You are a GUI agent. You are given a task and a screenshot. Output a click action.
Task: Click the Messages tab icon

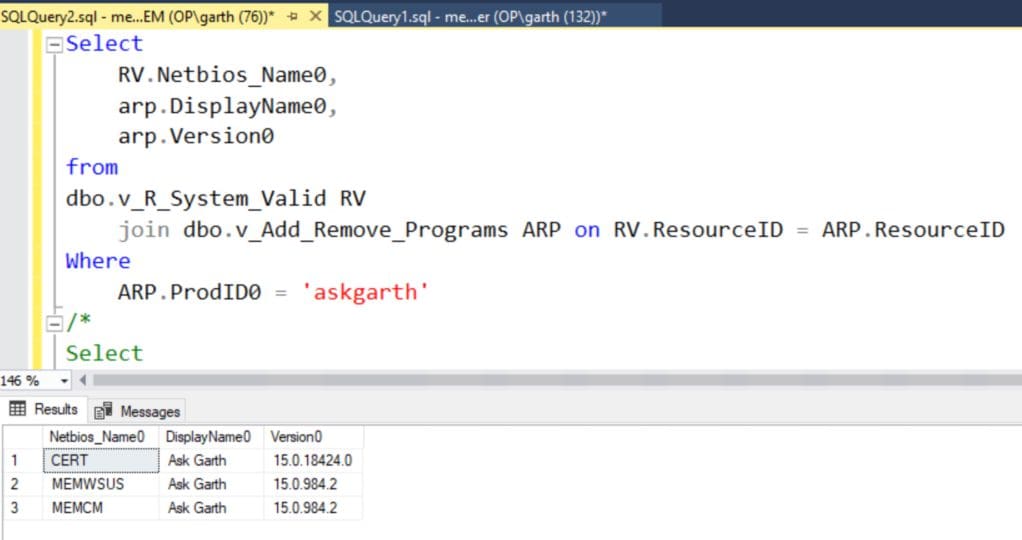click(x=103, y=411)
